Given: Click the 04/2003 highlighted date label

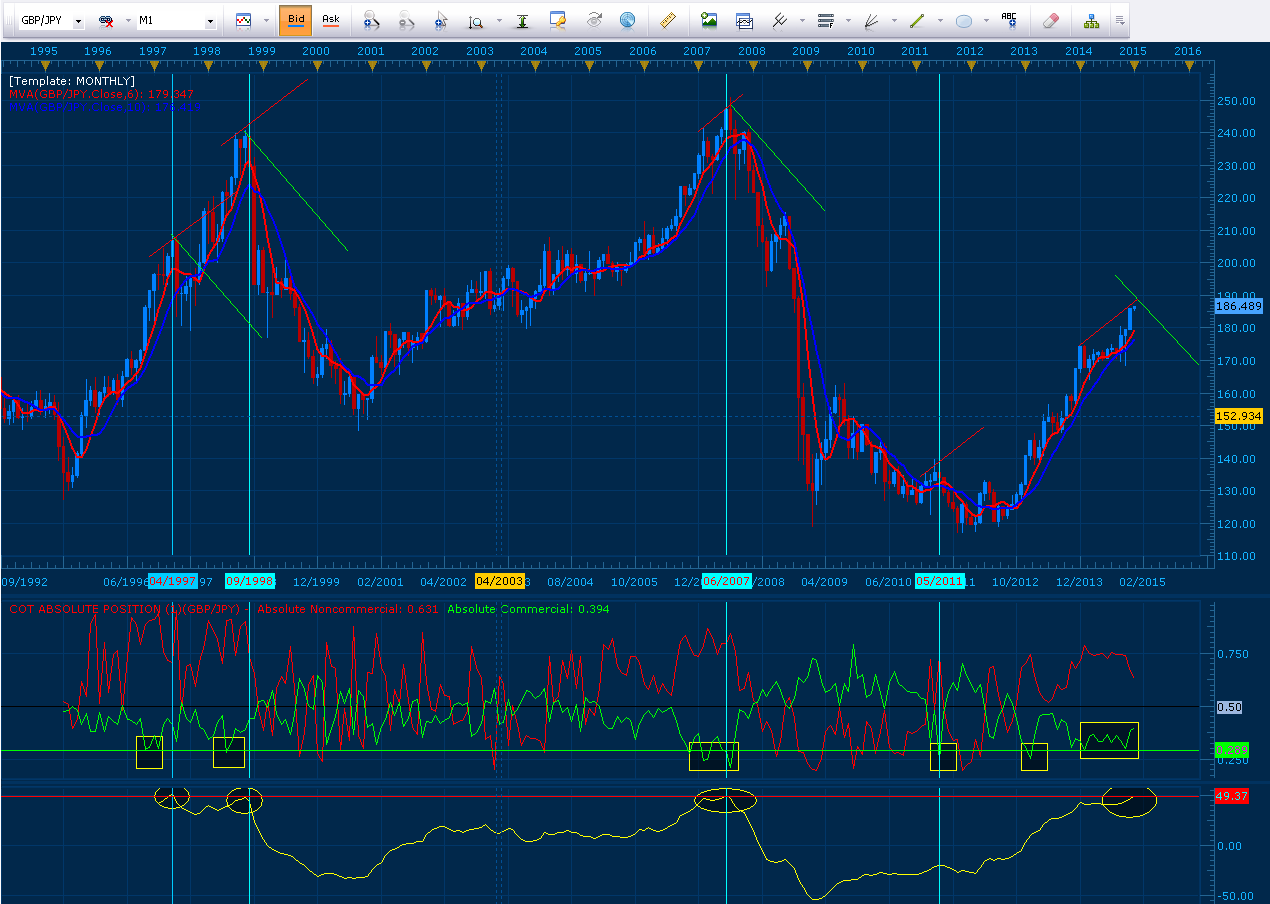Looking at the screenshot, I should [500, 581].
